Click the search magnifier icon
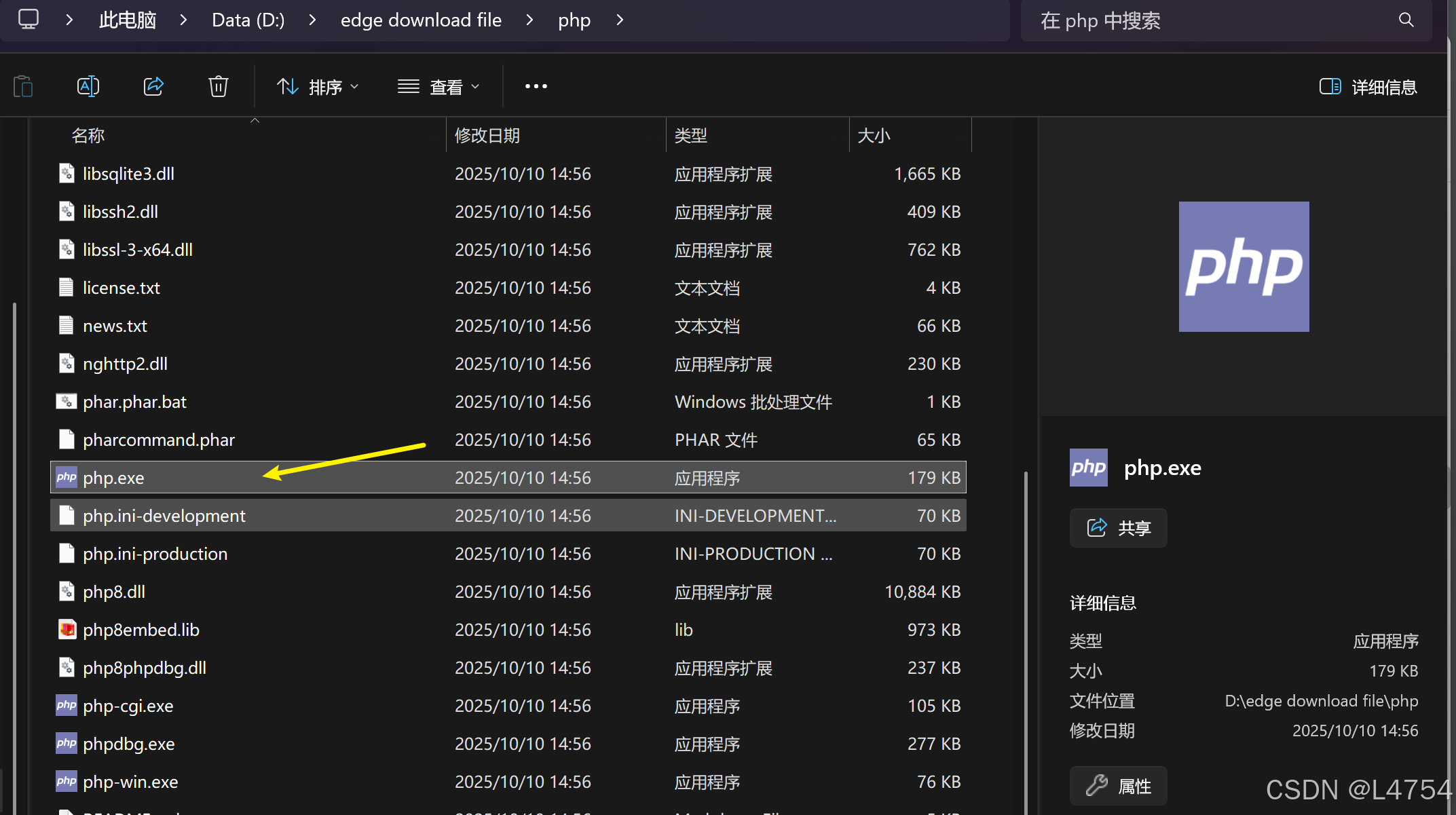The height and width of the screenshot is (815, 1456). (x=1406, y=20)
